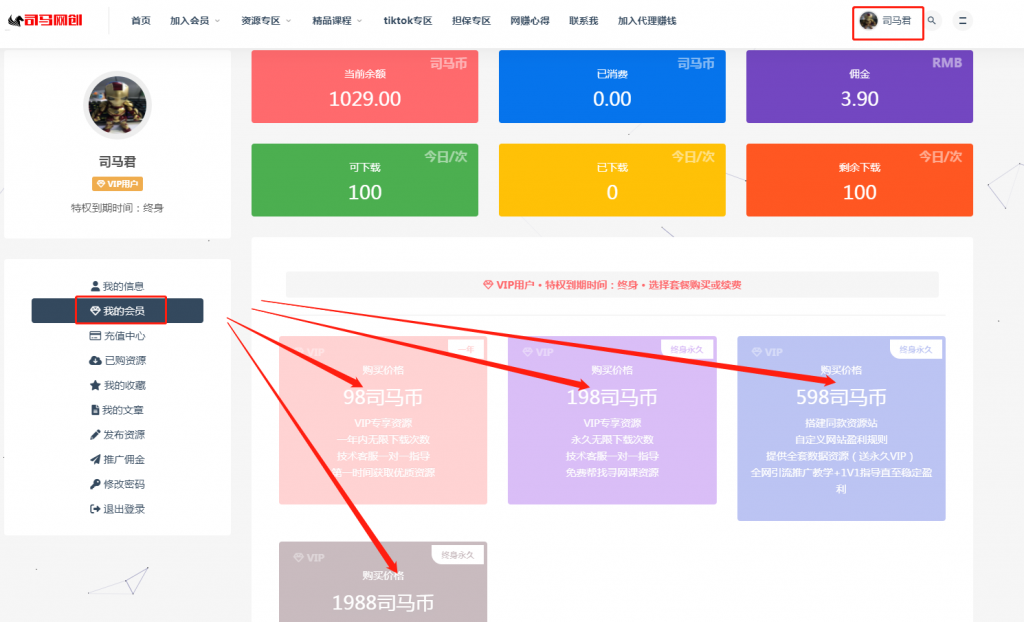Select the 98司马币 VIP plan card
The image size is (1024, 622).
(383, 420)
